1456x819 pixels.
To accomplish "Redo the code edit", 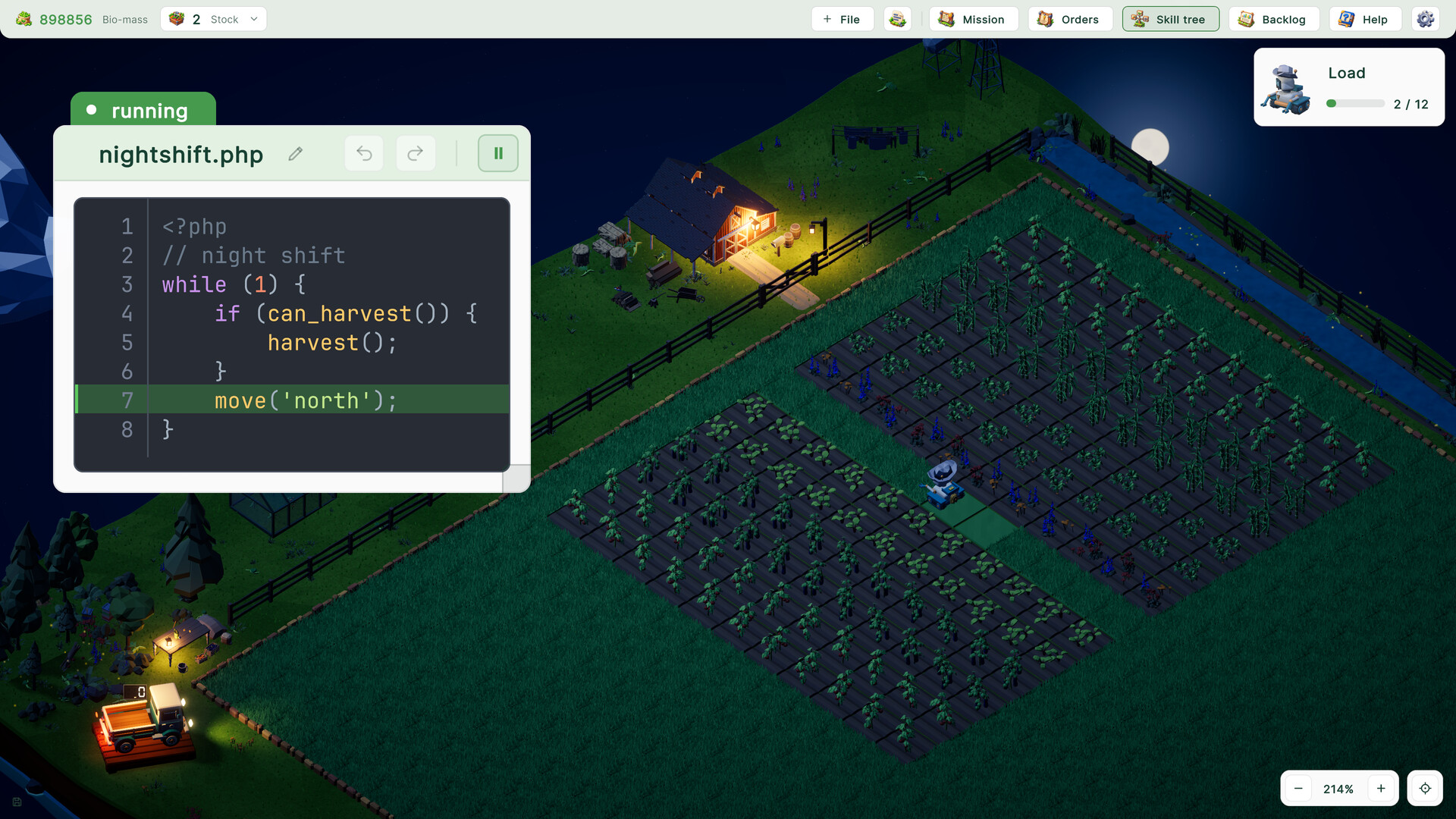I will click(416, 153).
